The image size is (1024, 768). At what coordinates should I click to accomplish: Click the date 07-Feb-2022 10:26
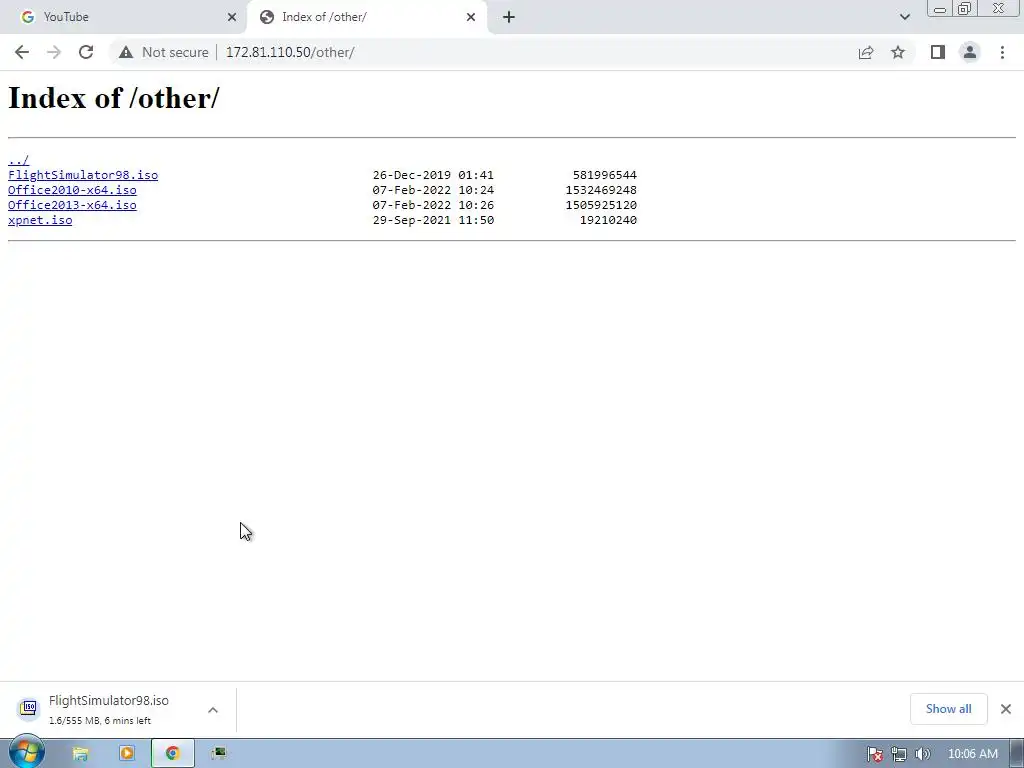pos(433,205)
